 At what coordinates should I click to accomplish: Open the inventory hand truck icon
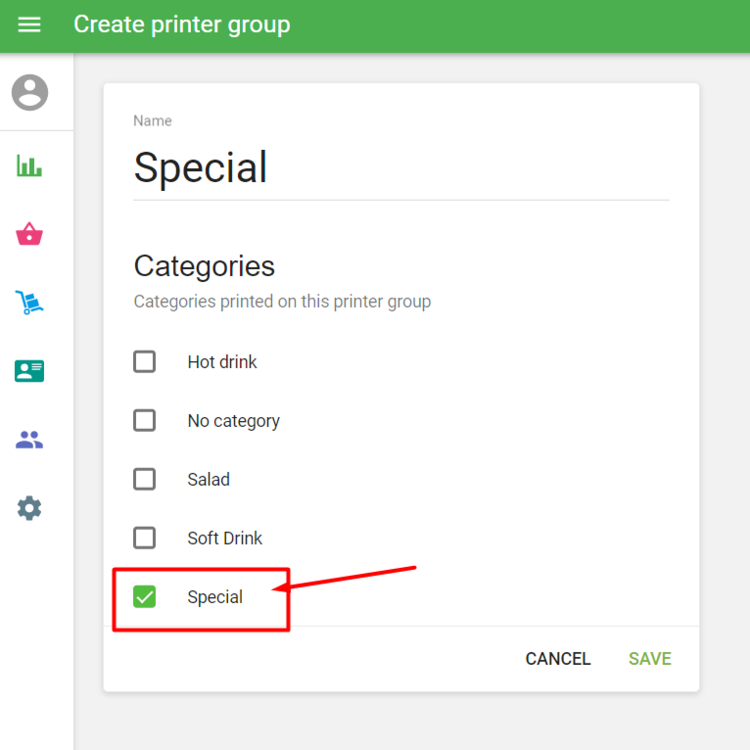[29, 303]
